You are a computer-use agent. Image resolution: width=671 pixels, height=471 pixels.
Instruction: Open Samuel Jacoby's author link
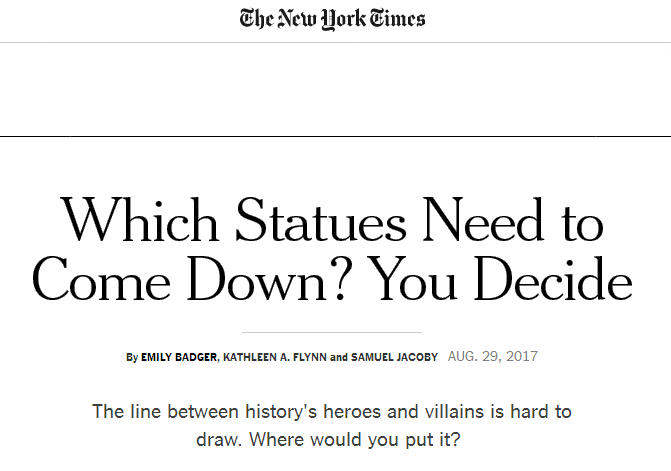point(394,357)
